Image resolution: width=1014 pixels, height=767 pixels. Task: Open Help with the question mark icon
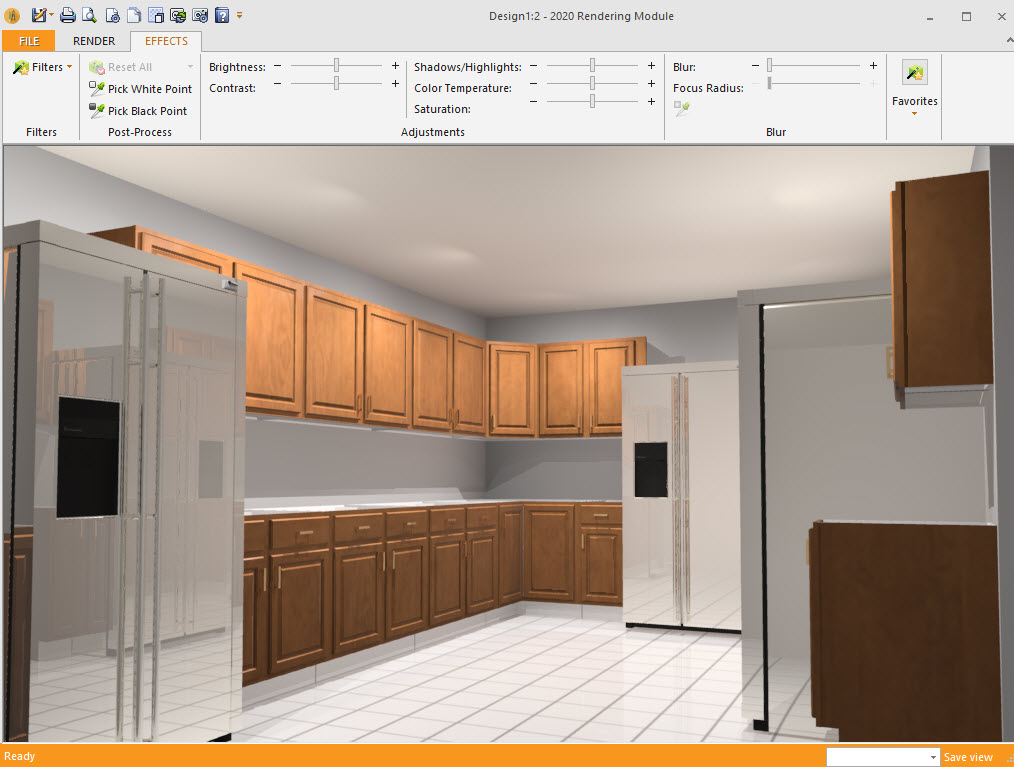222,16
